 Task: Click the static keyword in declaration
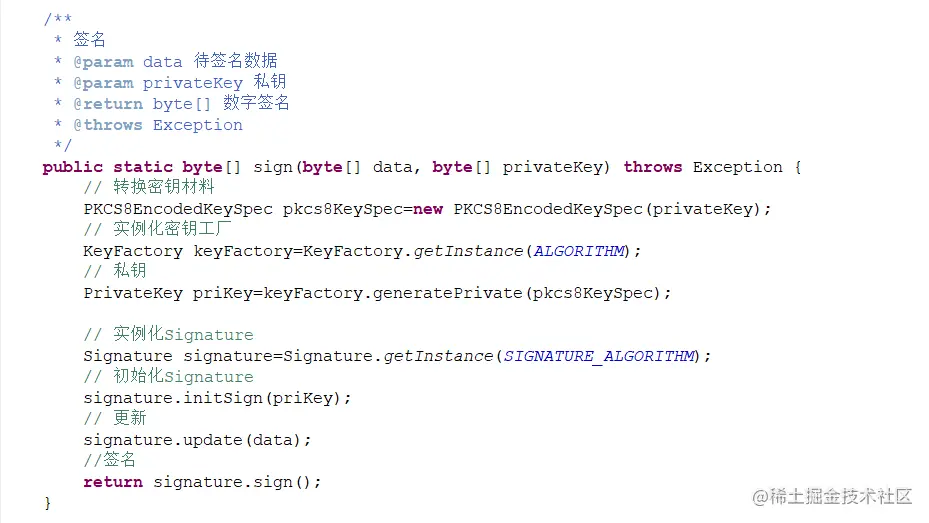point(143,167)
